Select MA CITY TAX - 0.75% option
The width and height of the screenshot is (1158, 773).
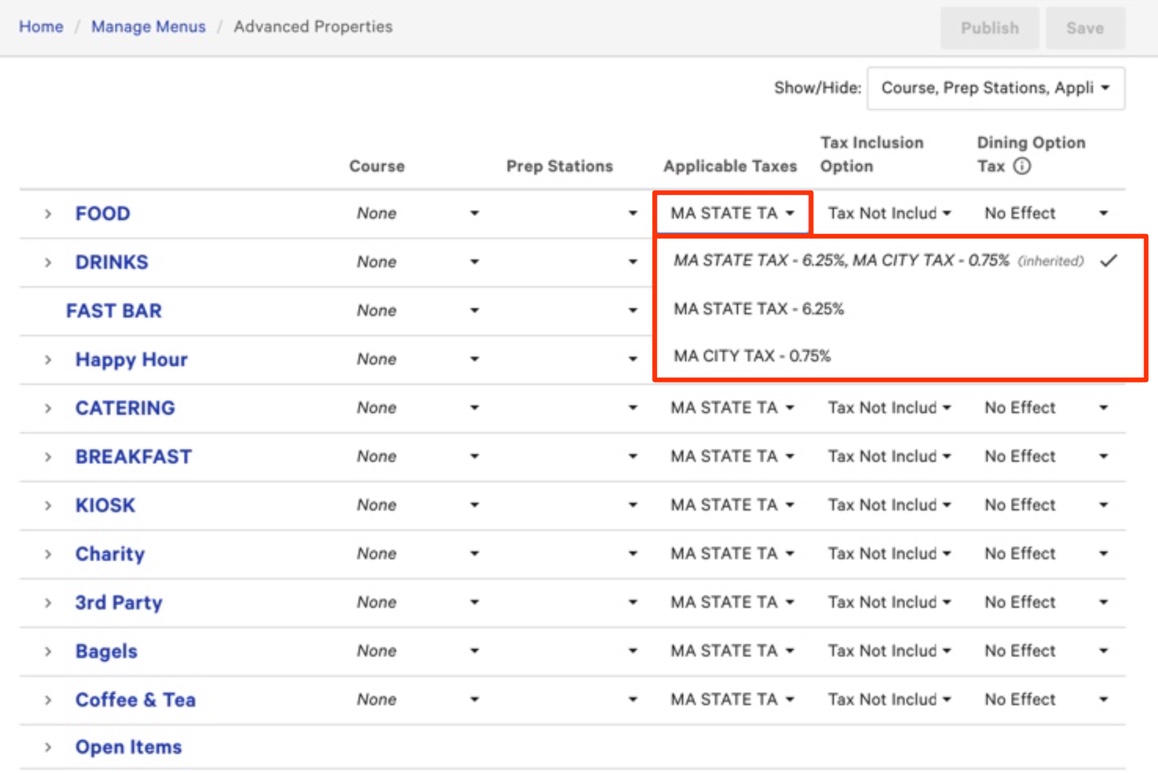pyautogui.click(x=752, y=355)
